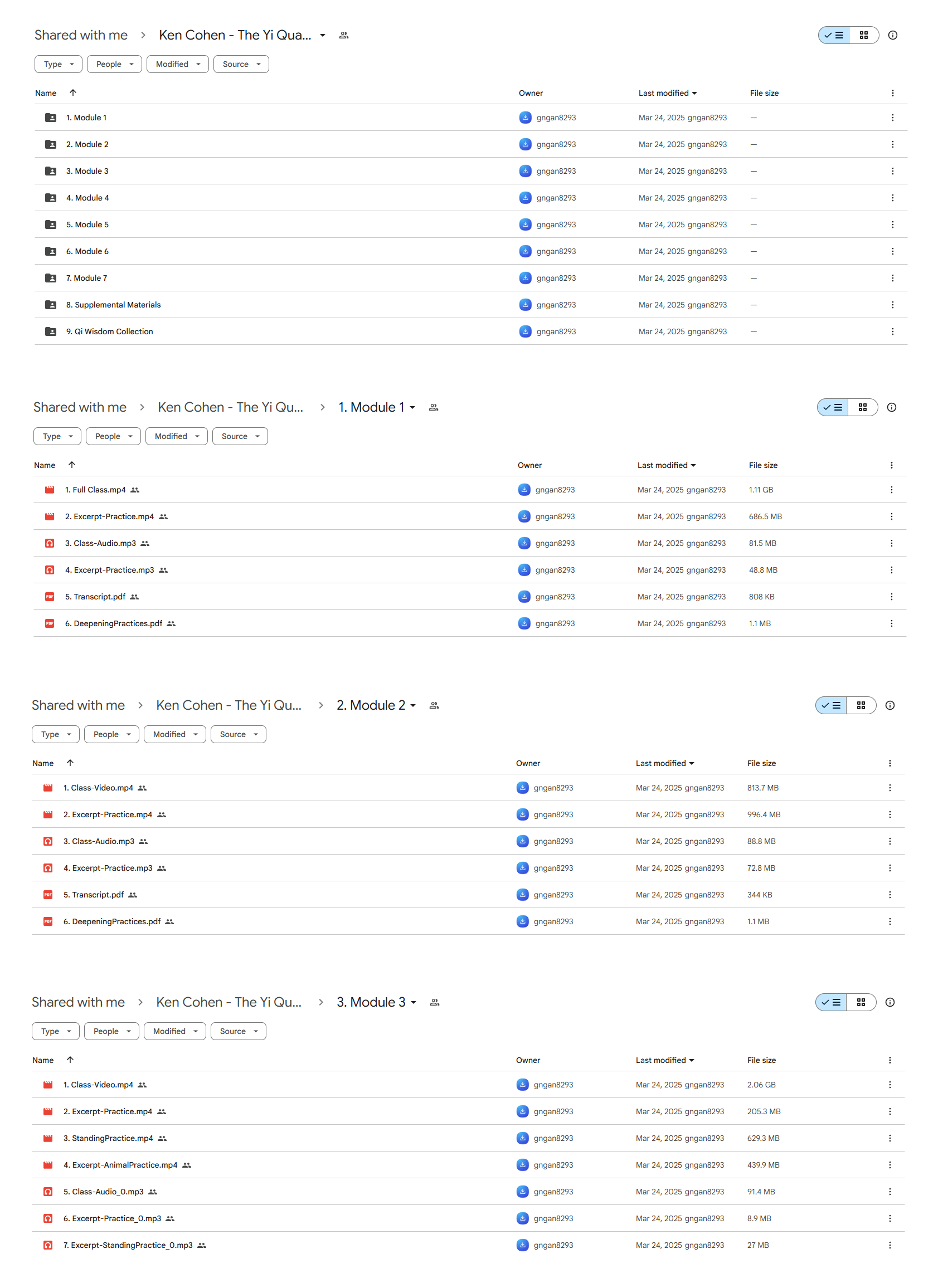Click audio icon of 3. Class-Audio.mp3 in Module 1
Image resolution: width=943 pixels, height=1288 pixels.
pos(50,543)
